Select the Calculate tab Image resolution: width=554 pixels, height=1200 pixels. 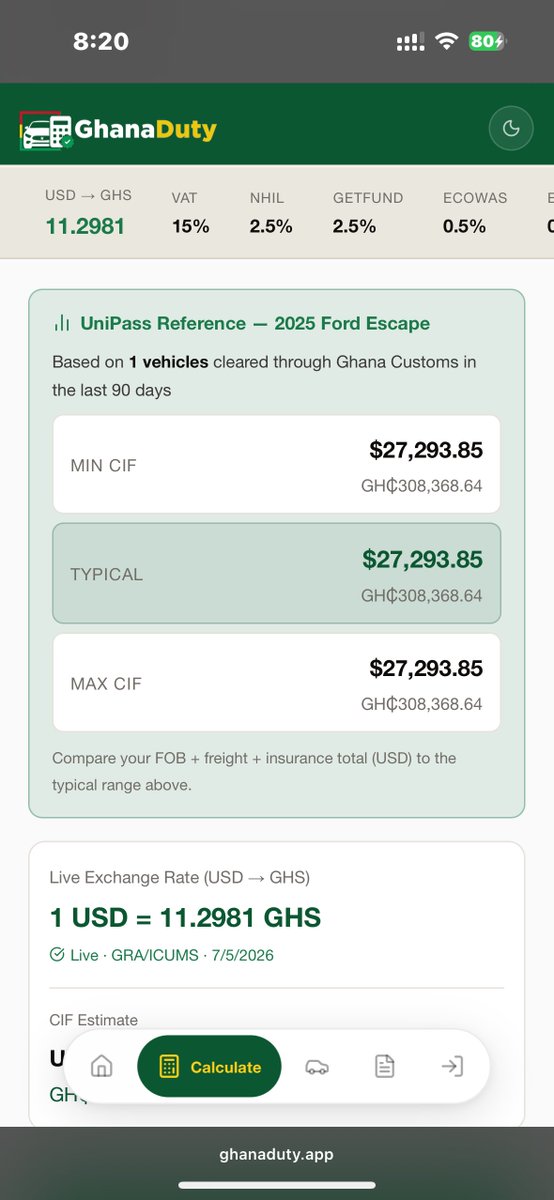point(209,1067)
